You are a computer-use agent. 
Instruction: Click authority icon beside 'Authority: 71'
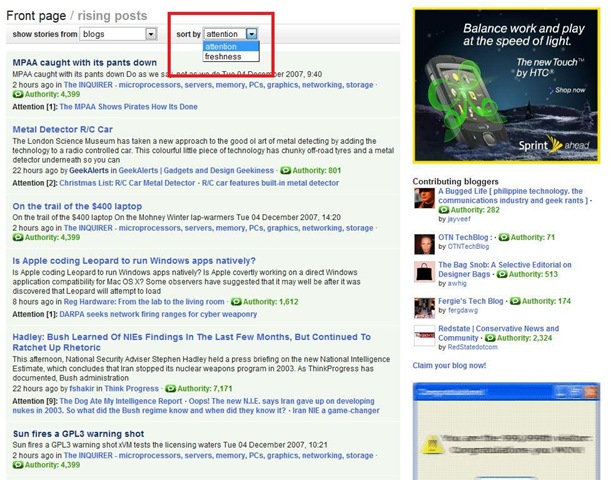click(x=504, y=237)
